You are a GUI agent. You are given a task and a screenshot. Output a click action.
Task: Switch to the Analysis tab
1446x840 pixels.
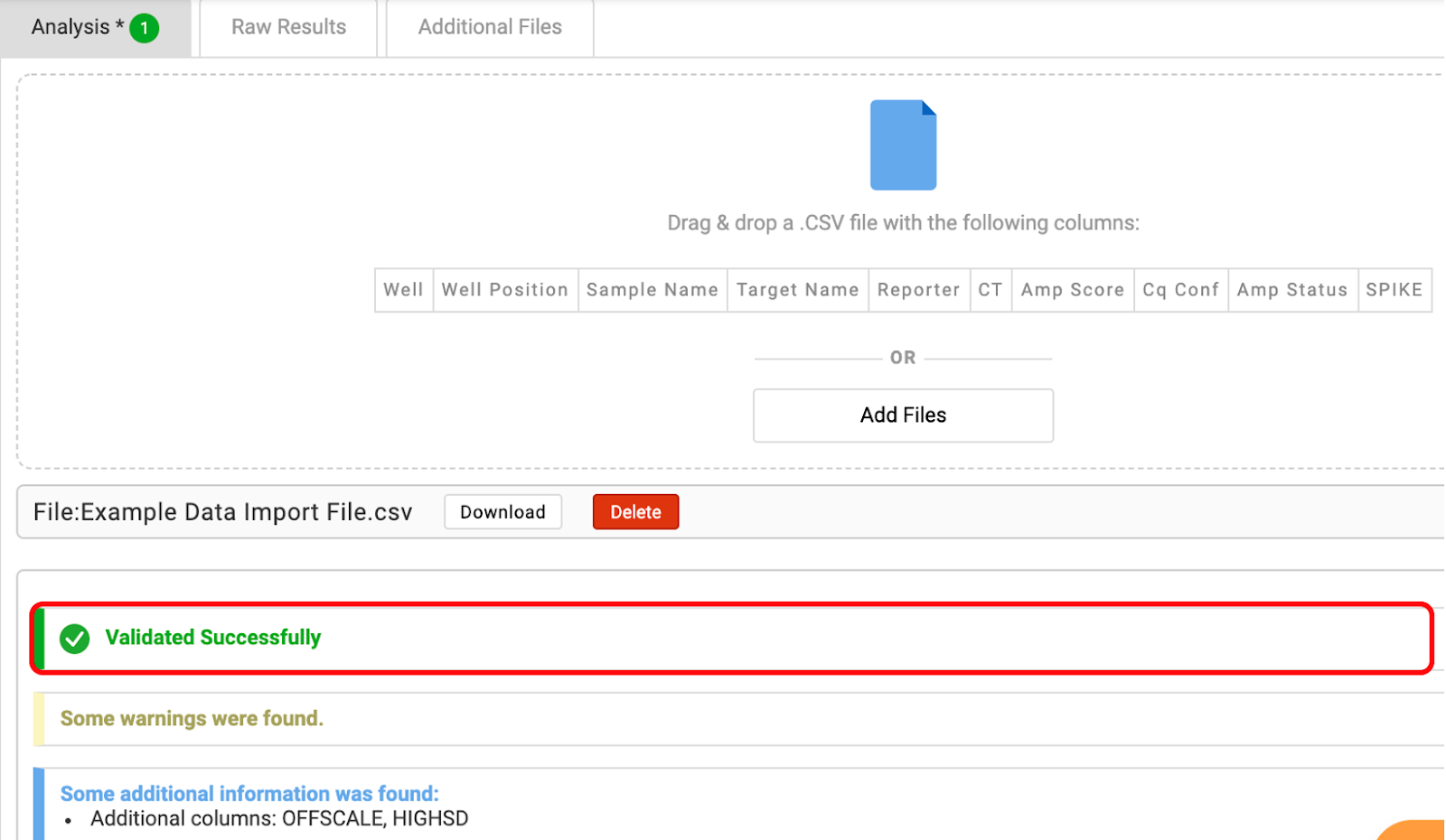pos(95,28)
